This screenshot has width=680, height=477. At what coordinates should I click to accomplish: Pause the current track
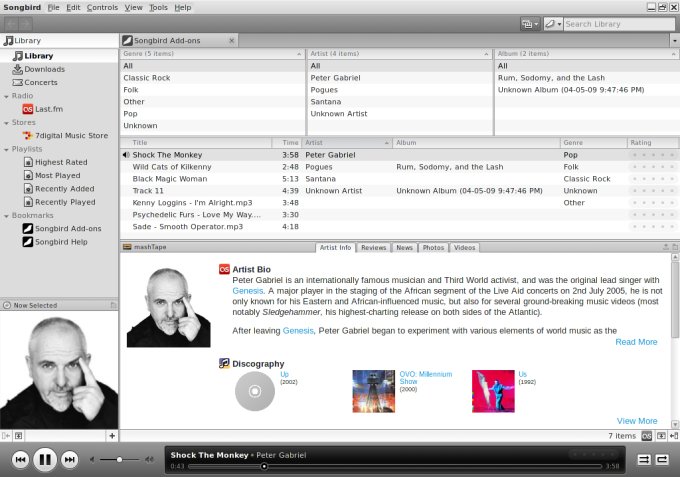click(44, 460)
